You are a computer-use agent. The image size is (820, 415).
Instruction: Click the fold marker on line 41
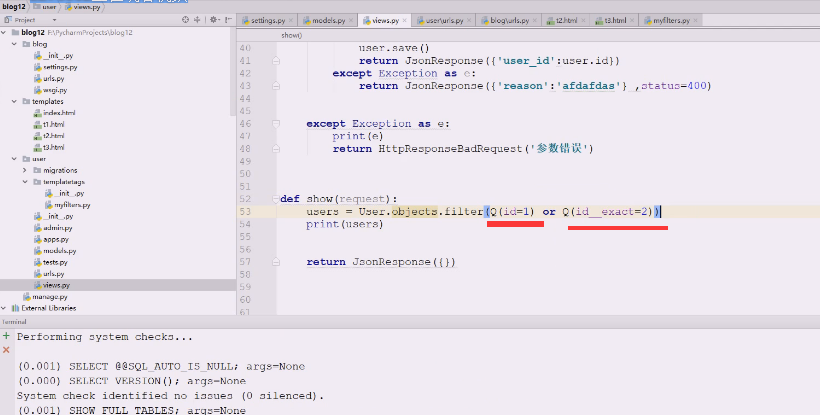click(276, 61)
